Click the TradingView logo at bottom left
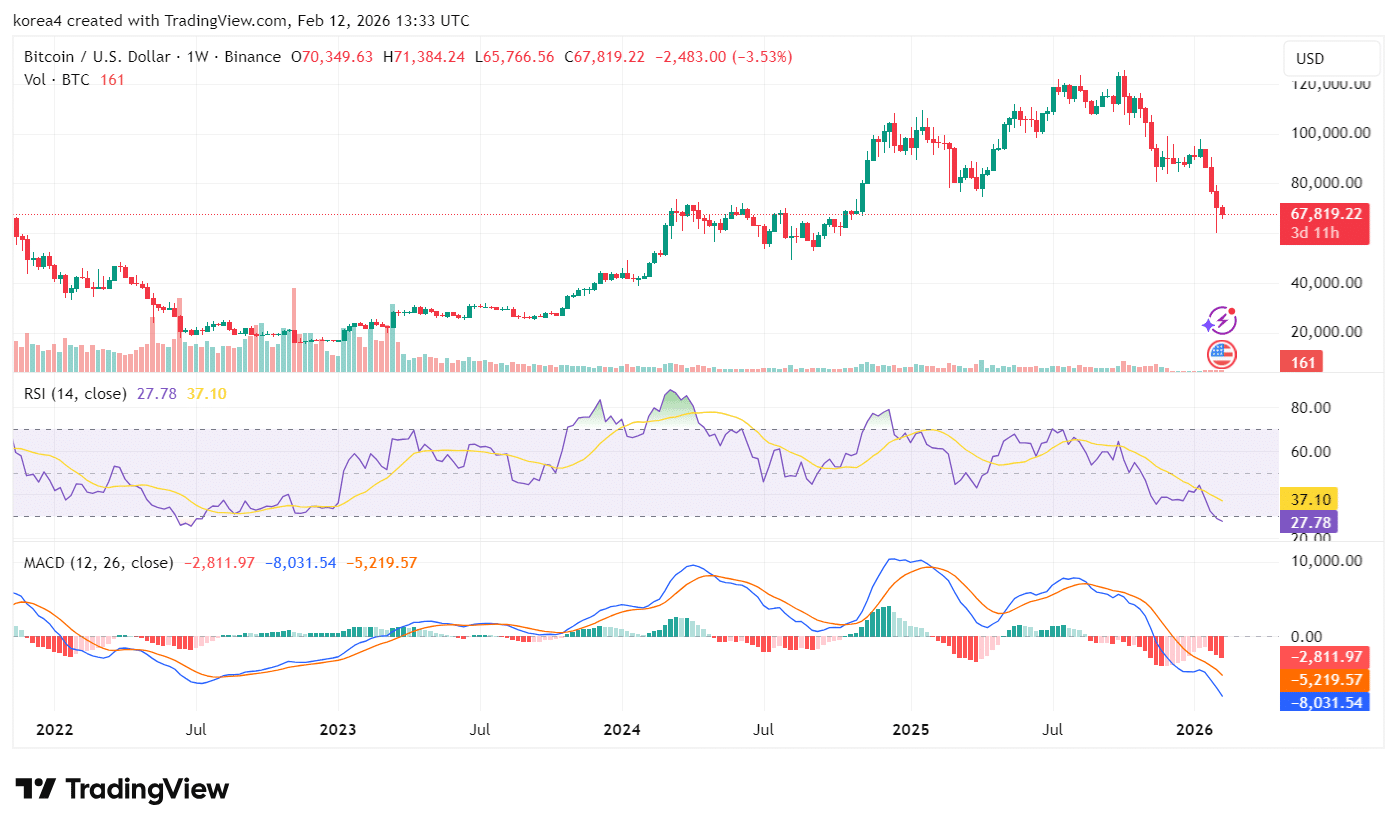Image resolution: width=1397 pixels, height=829 pixels. (x=122, y=789)
